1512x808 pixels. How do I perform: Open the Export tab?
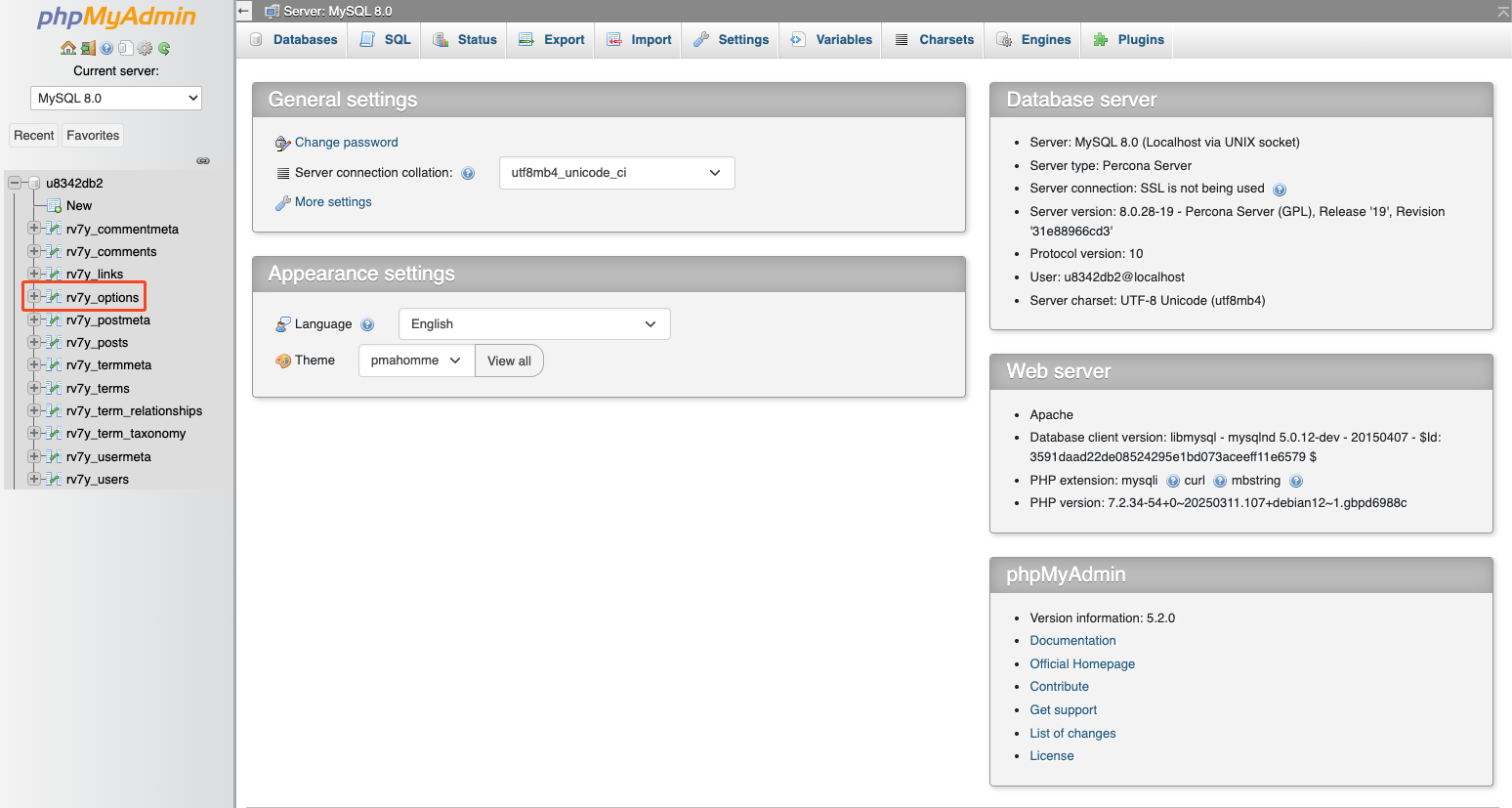[552, 40]
